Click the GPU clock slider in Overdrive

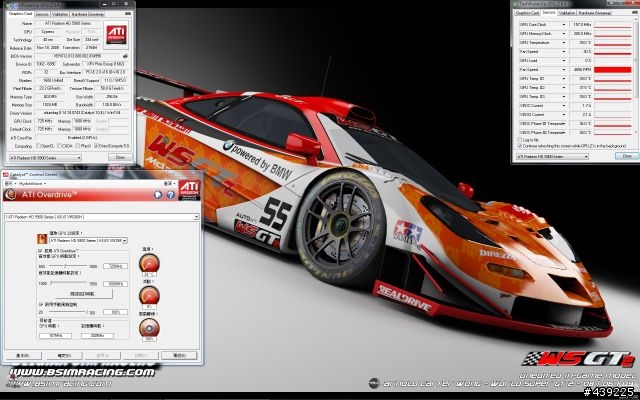point(67,266)
